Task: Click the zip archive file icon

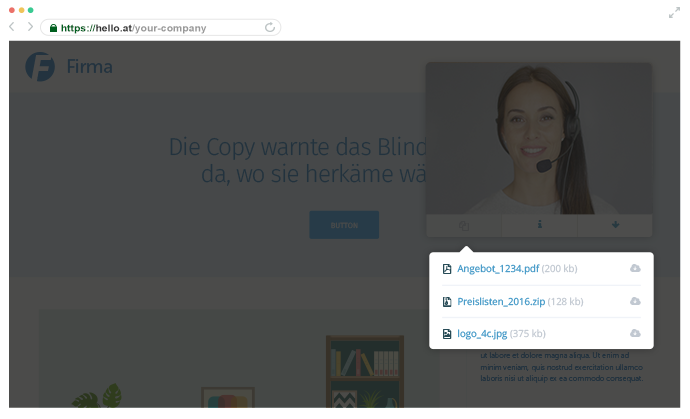Action: coord(447,301)
